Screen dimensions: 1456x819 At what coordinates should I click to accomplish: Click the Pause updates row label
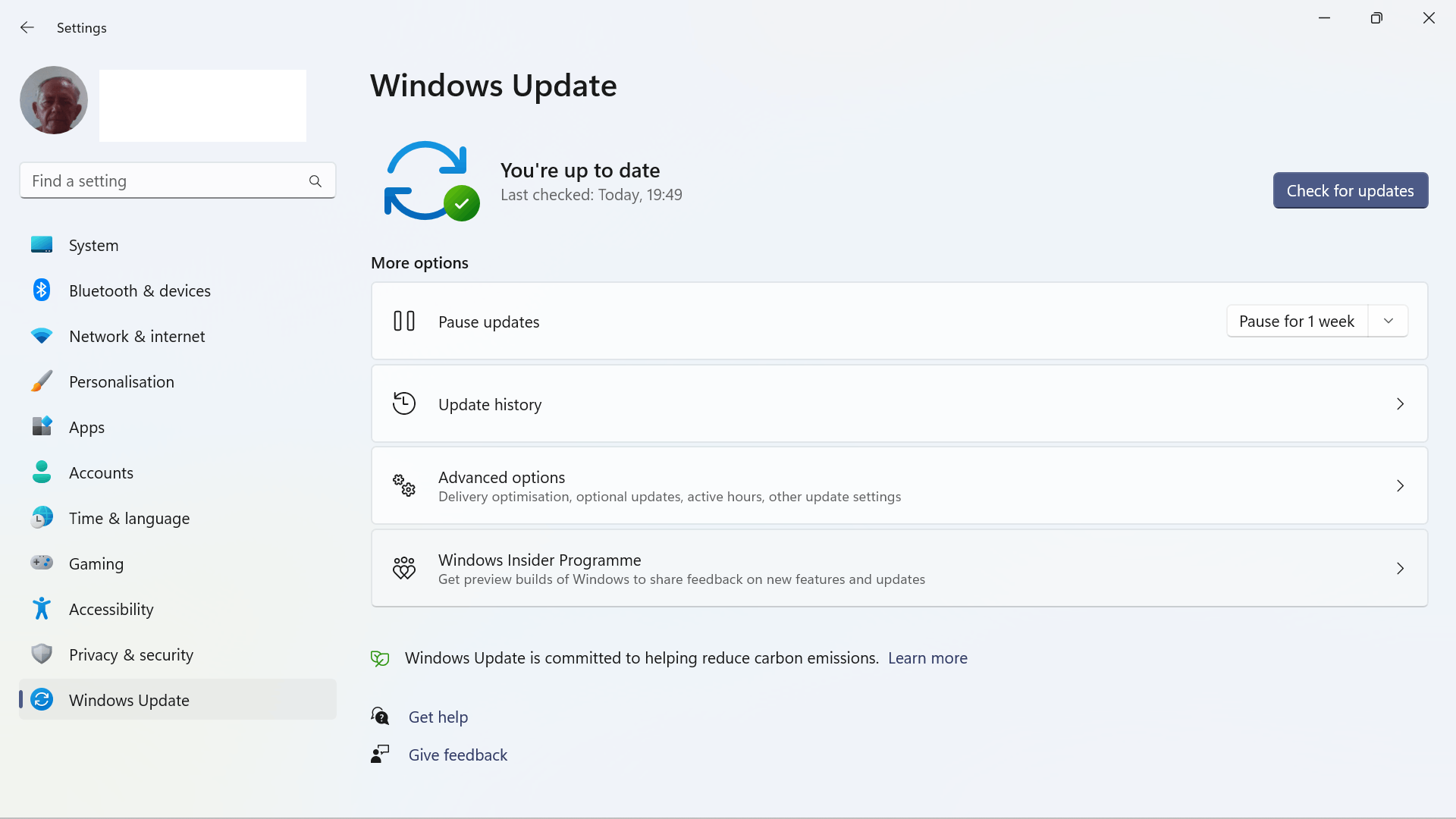pos(488,322)
